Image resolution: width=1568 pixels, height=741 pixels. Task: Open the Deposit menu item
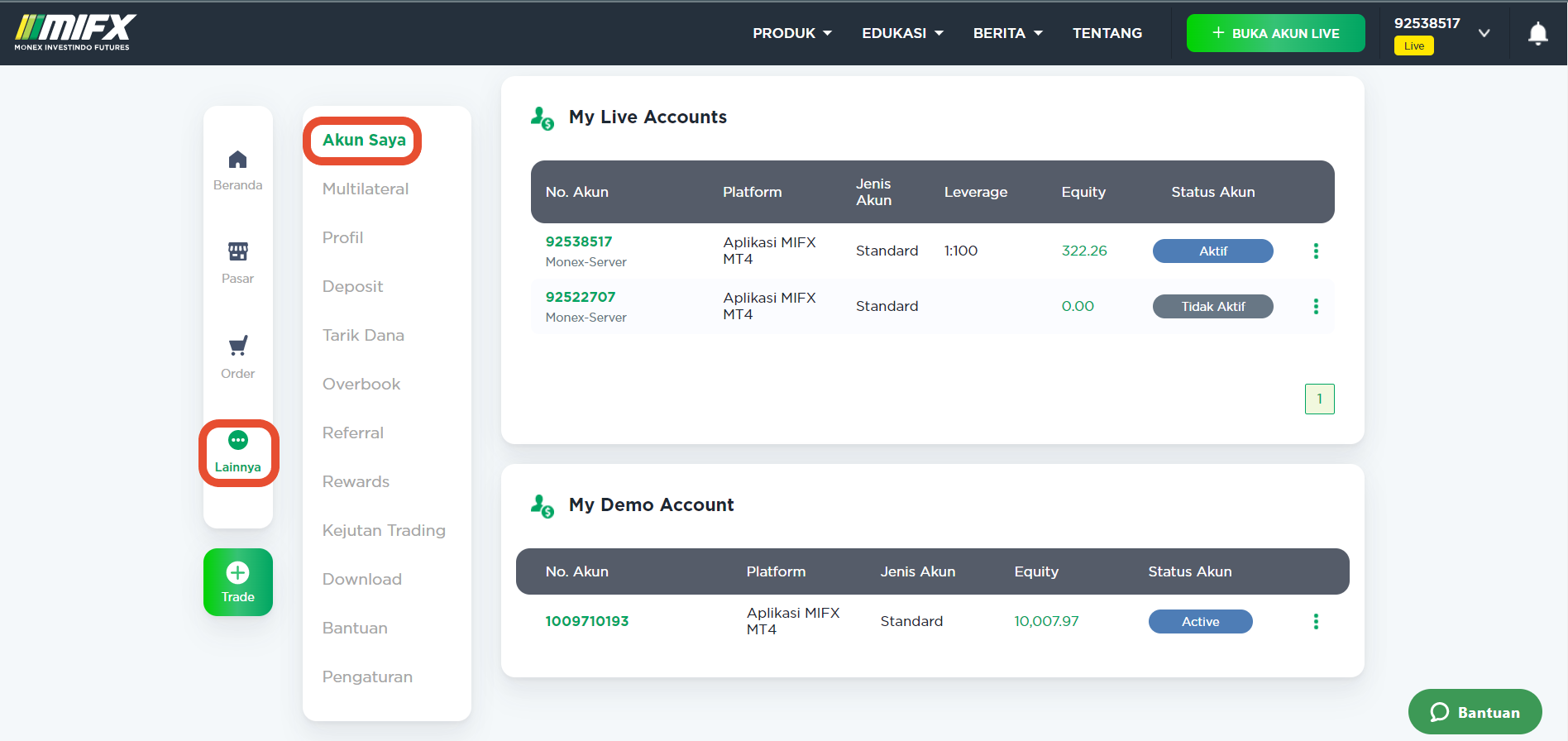pos(353,286)
